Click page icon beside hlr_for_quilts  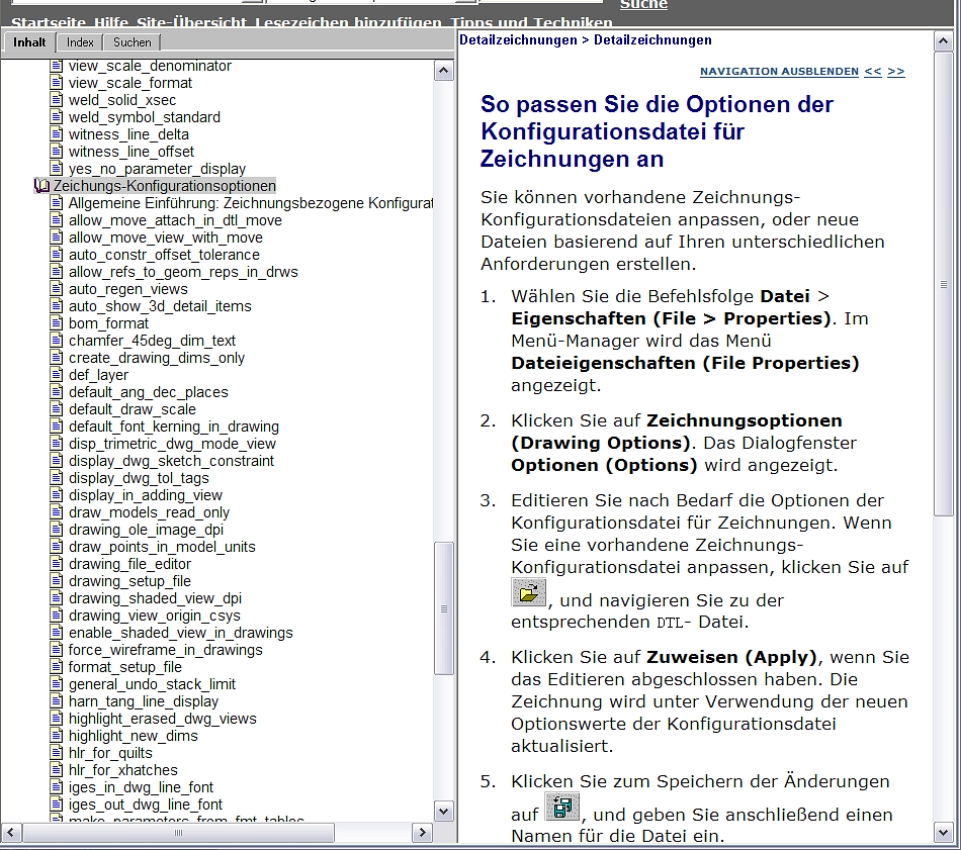tap(56, 753)
